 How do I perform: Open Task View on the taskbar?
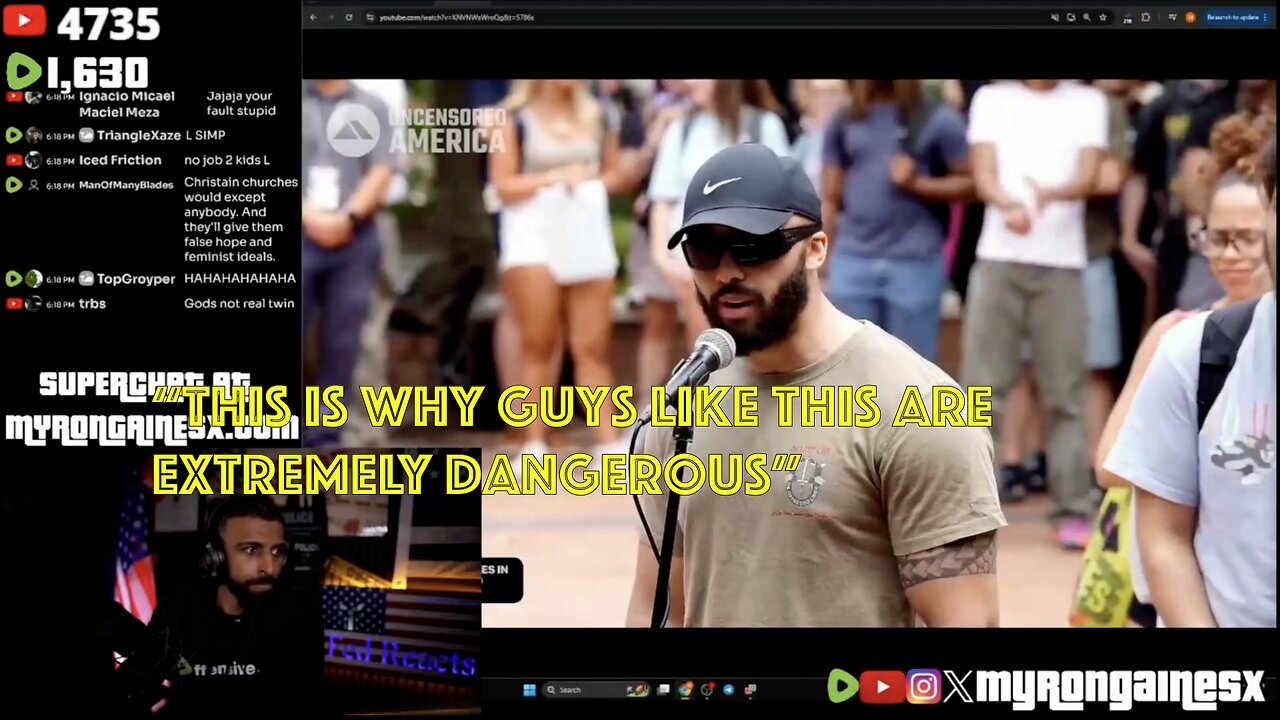click(663, 690)
